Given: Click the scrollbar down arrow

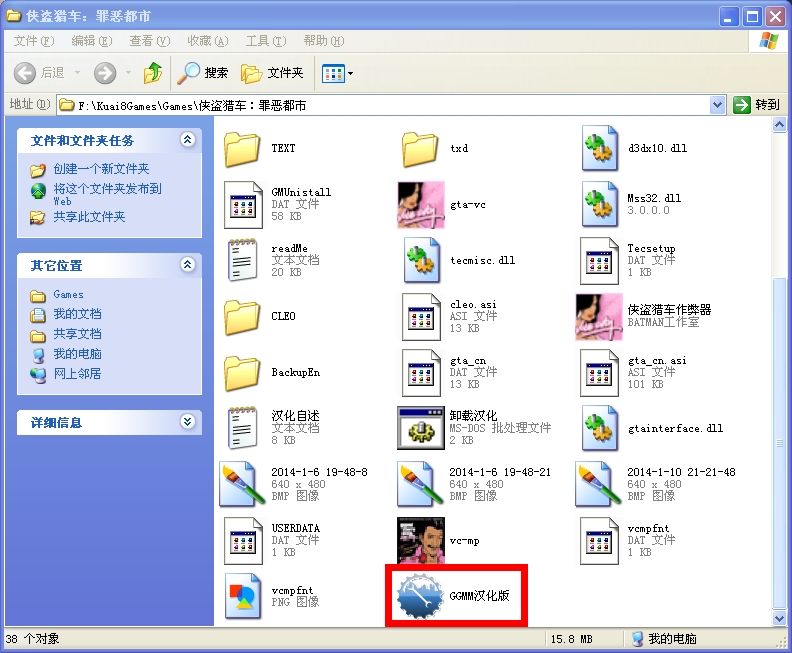Looking at the screenshot, I should point(779,618).
